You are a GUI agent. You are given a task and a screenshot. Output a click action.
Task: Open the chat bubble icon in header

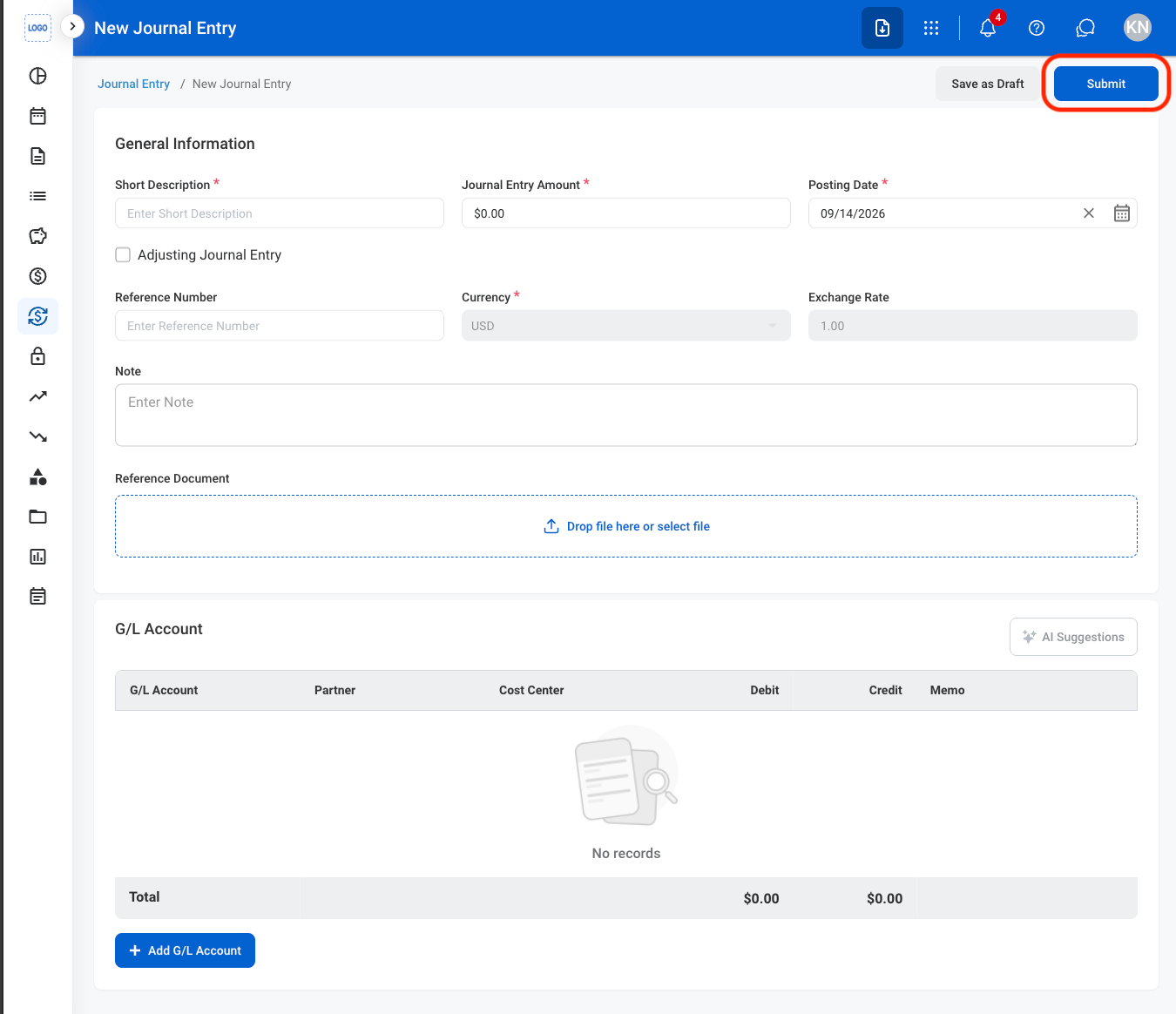1085,28
